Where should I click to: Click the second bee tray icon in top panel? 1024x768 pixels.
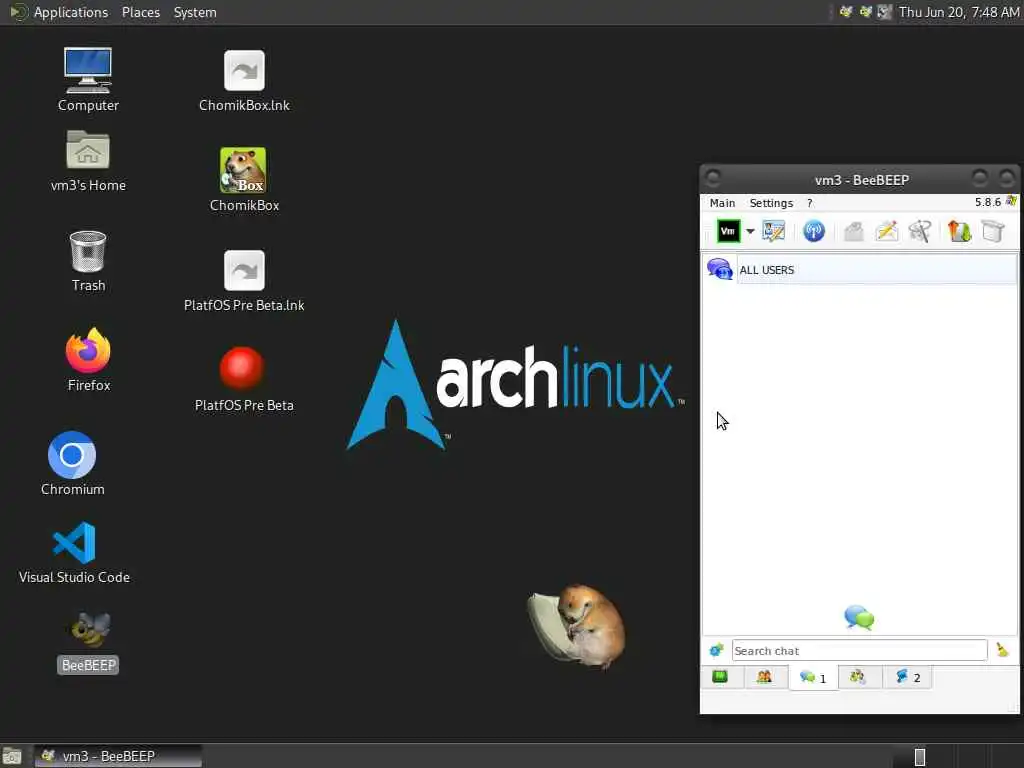pos(866,12)
